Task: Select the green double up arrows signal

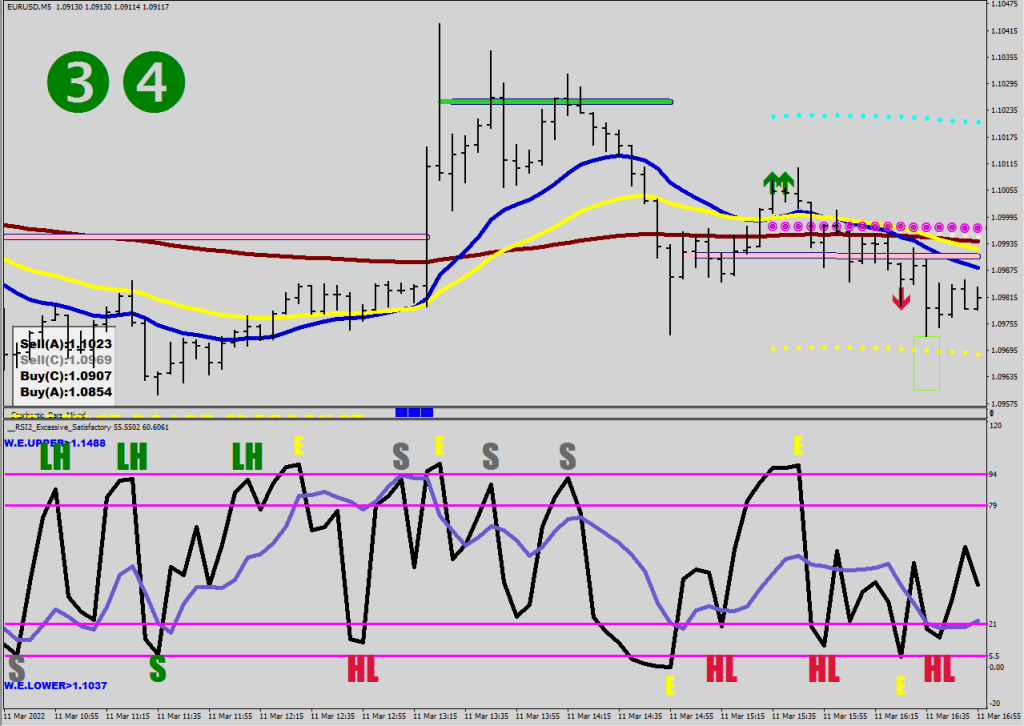Action: [x=778, y=182]
